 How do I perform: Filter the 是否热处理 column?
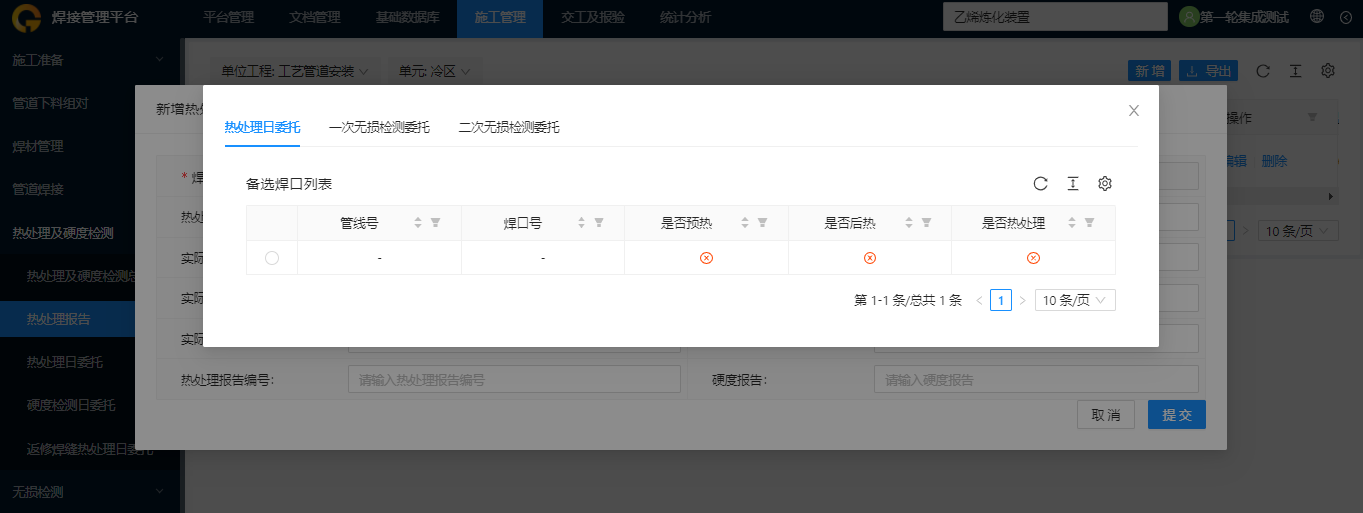point(1089,223)
